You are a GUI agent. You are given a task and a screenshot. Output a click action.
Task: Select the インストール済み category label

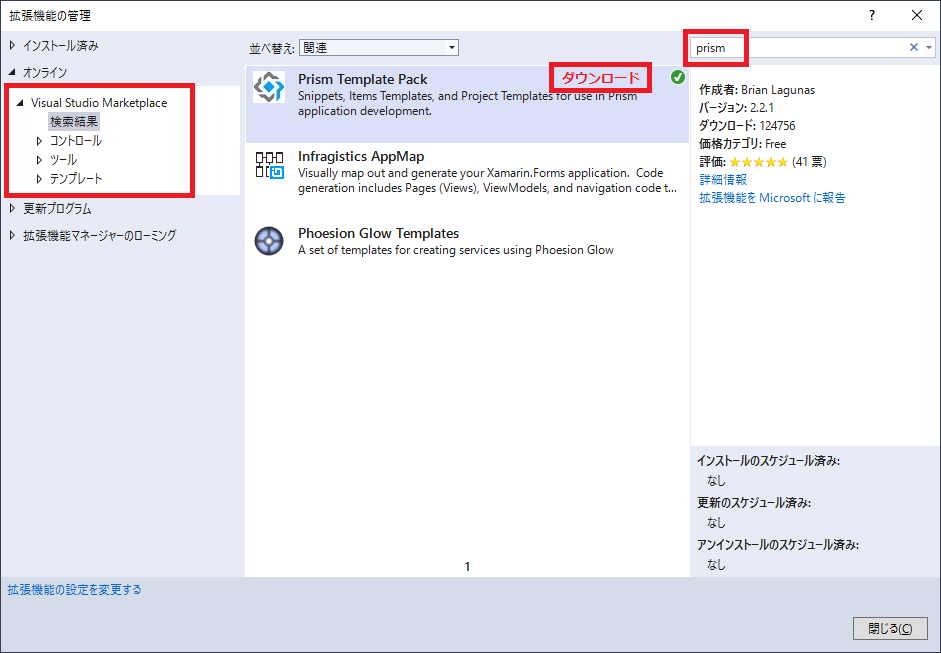click(x=61, y=46)
